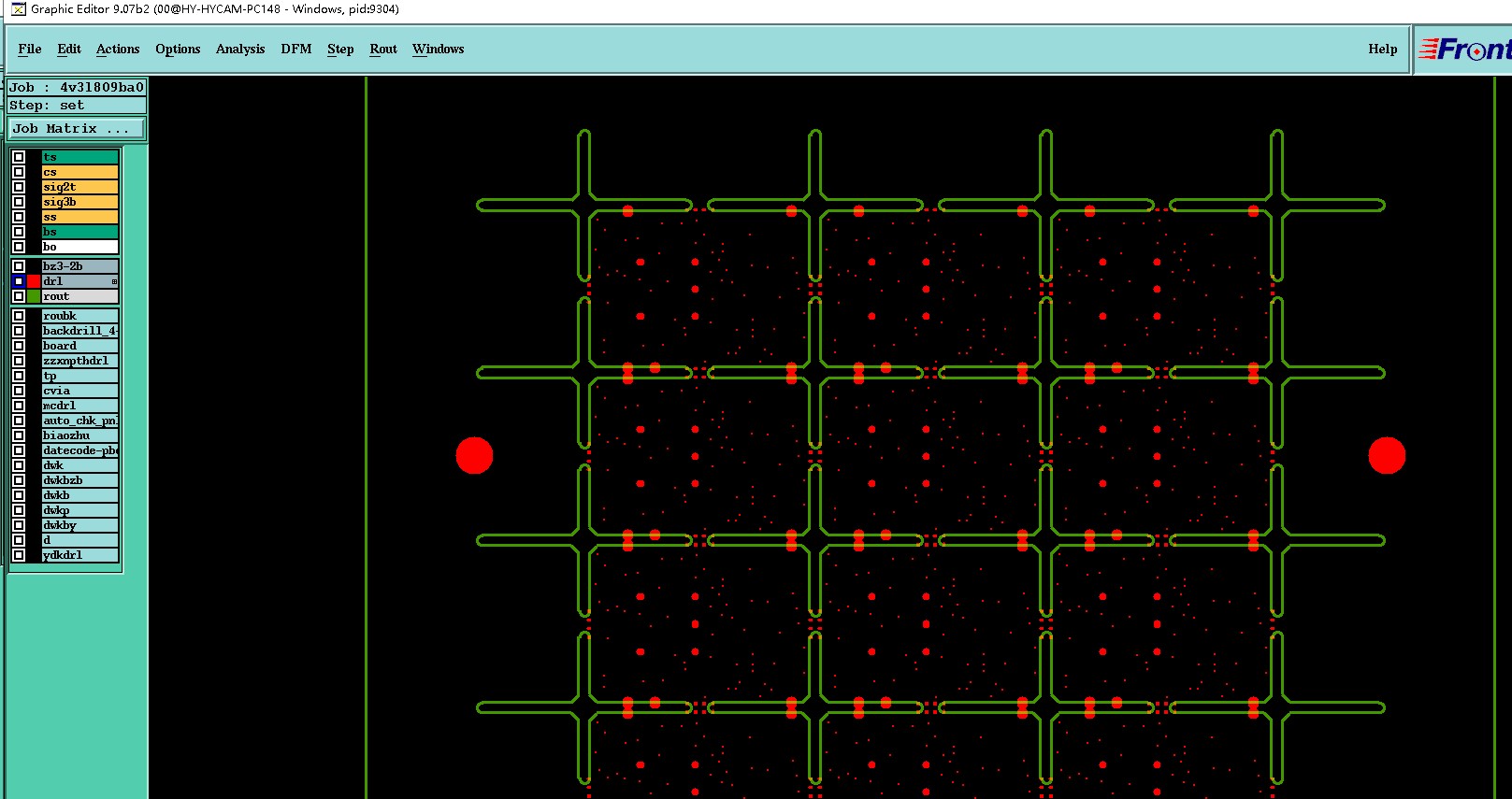Open the Actions menu
The image size is (1512, 799).
coord(118,50)
